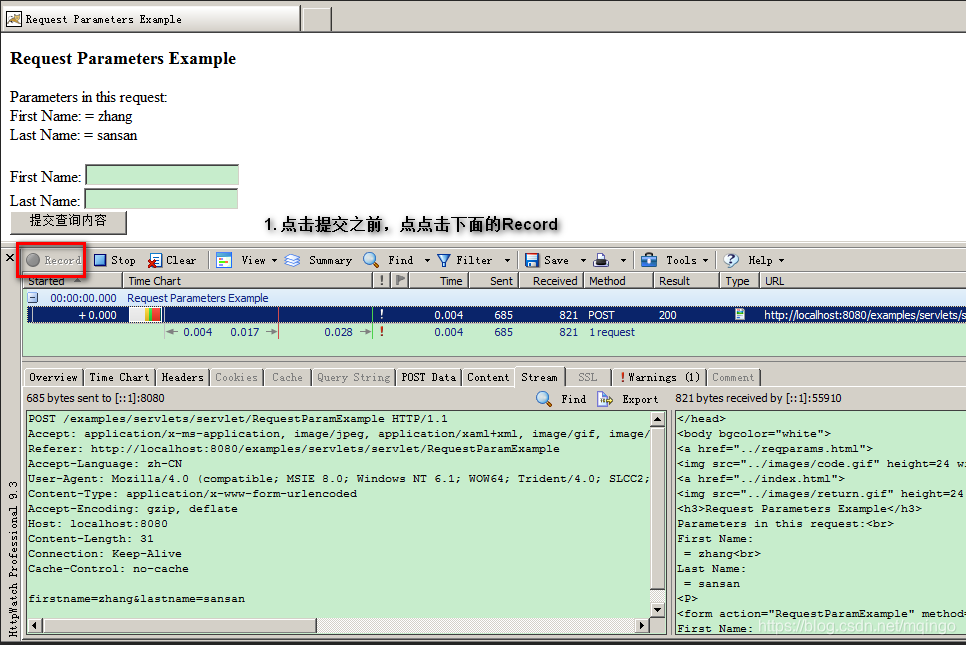Expand the Filter dropdown arrow
The width and height of the screenshot is (966, 645).
click(x=507, y=261)
